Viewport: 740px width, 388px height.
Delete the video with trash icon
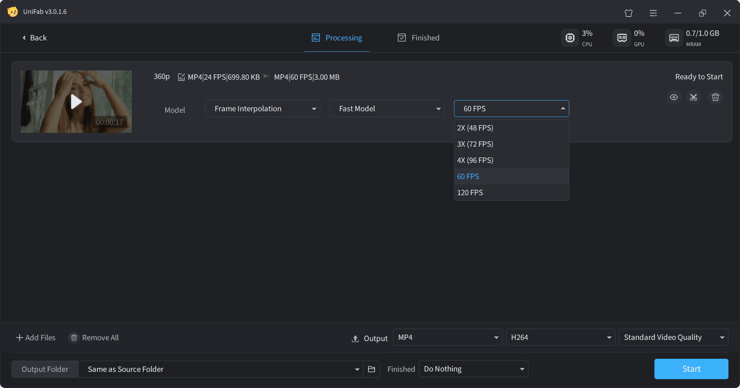tap(715, 97)
